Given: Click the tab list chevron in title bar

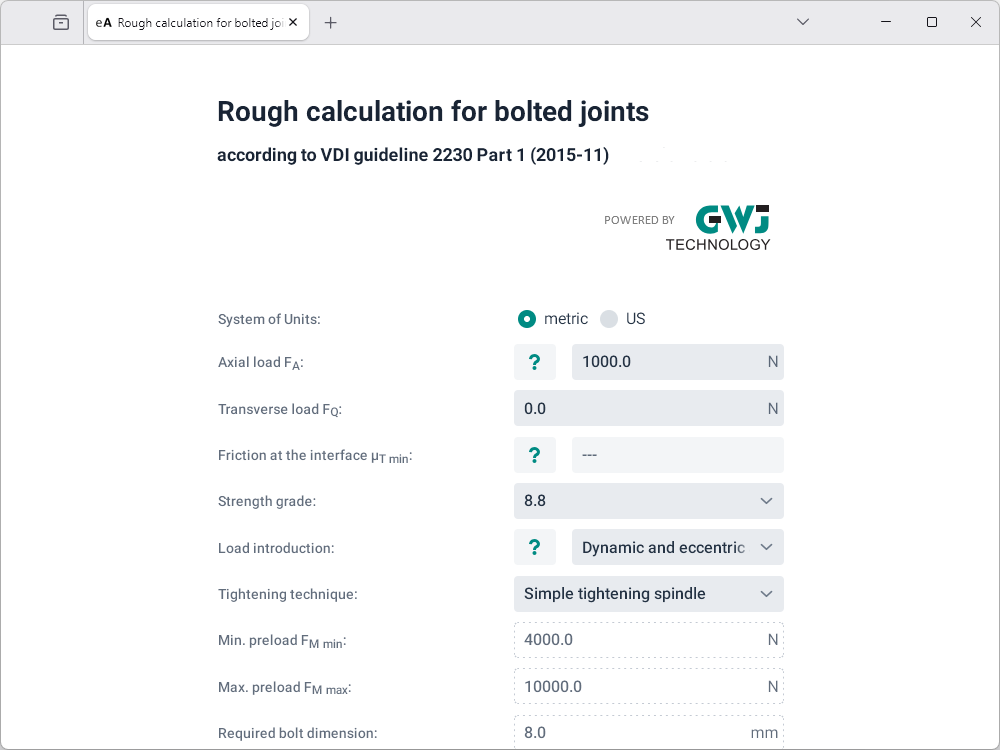Looking at the screenshot, I should (802, 22).
